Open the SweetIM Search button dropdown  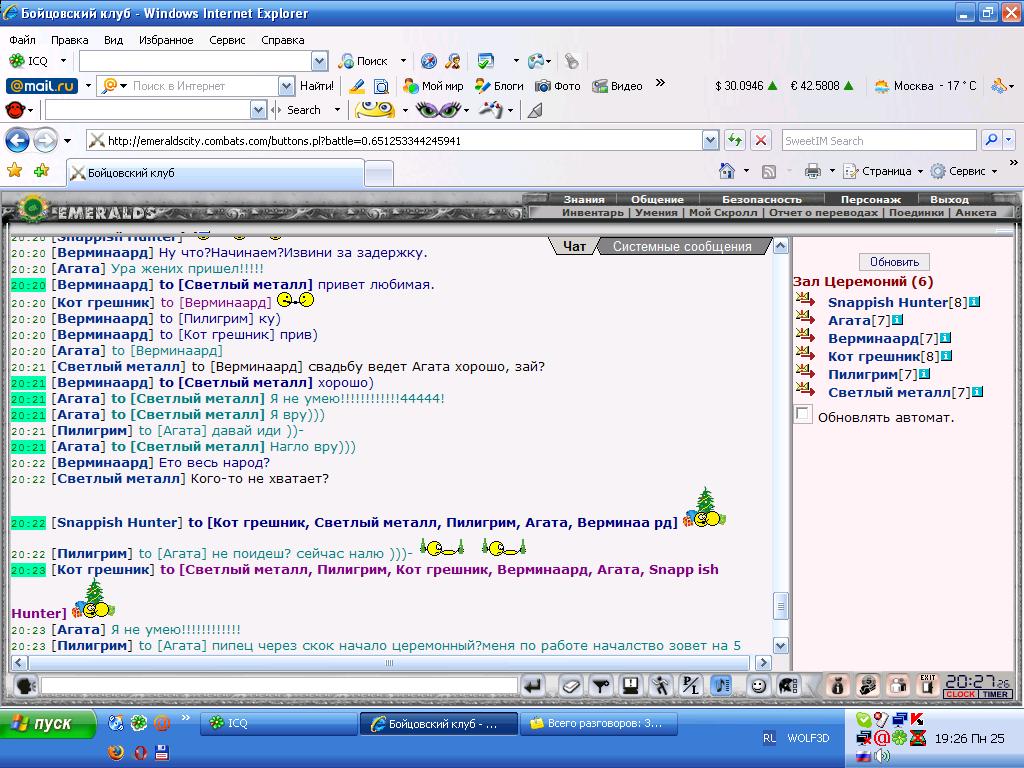click(338, 110)
